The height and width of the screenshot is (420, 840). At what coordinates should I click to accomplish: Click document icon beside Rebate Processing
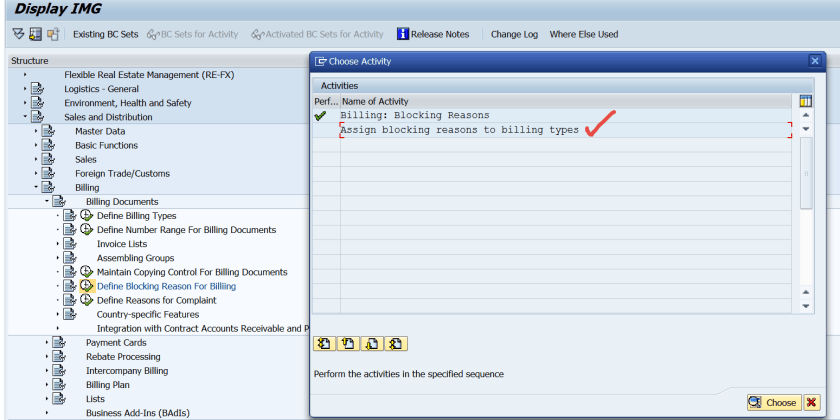click(x=59, y=357)
